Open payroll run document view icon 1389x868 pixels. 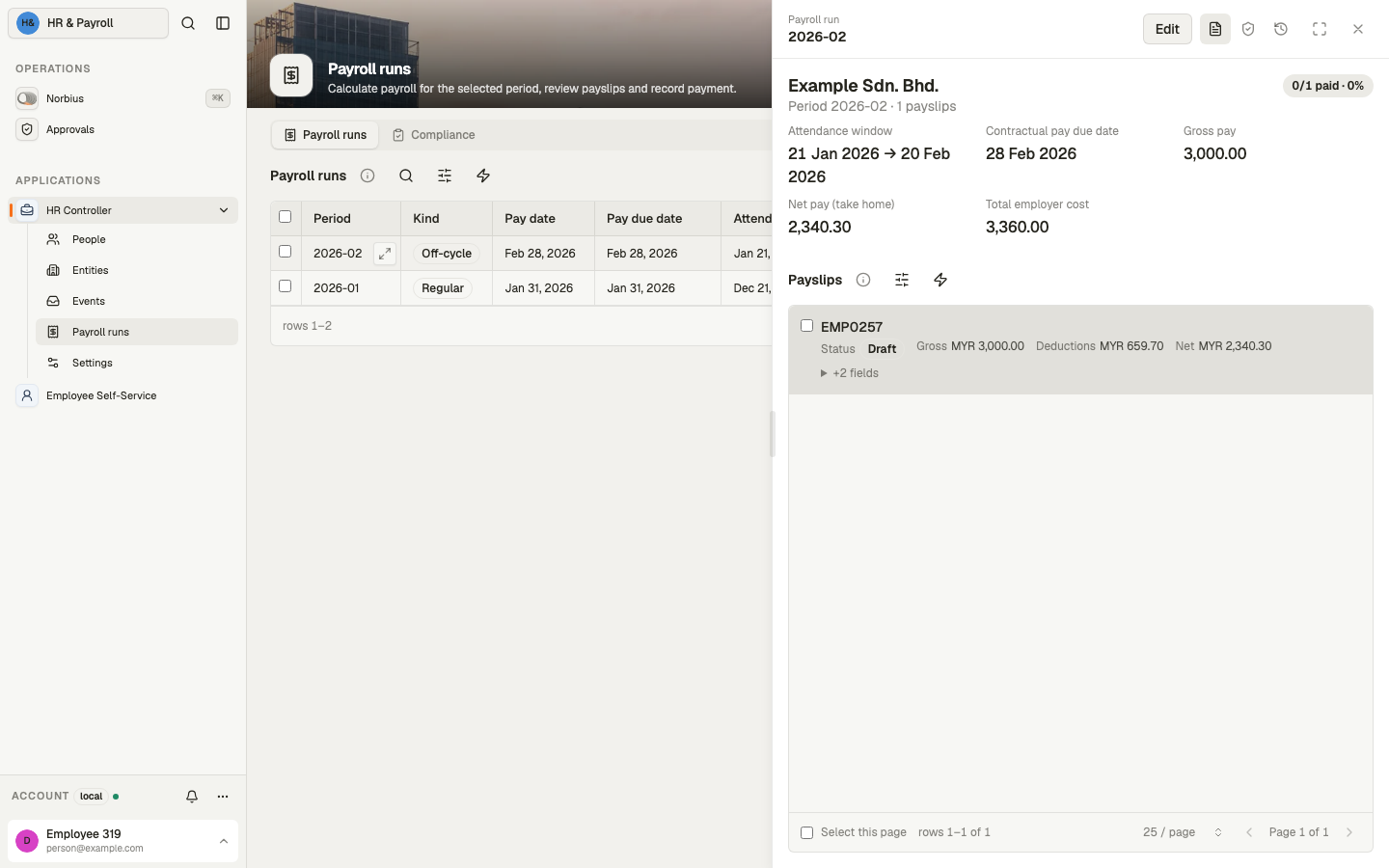tap(1215, 29)
